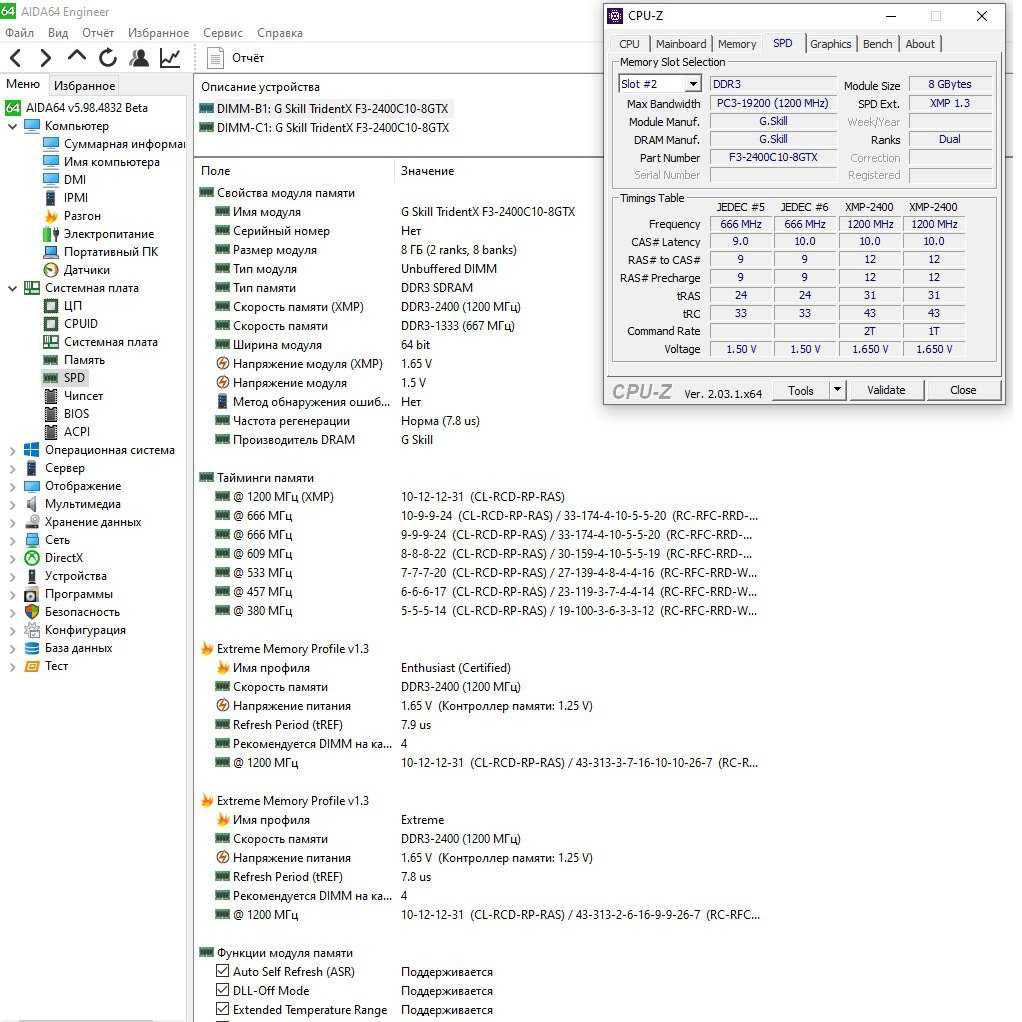Collapse the Системная плата parent node
The height and width of the screenshot is (1022, 1022).
click(x=12, y=287)
